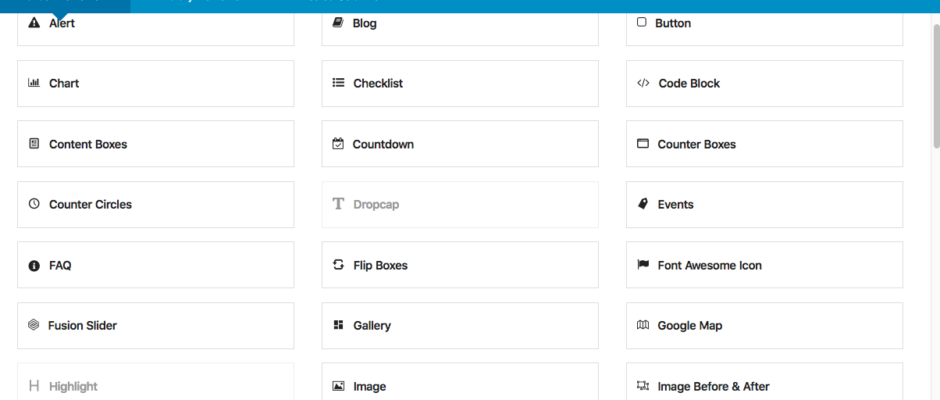Click the Events tag icon
The height and width of the screenshot is (400, 940).
[643, 205]
